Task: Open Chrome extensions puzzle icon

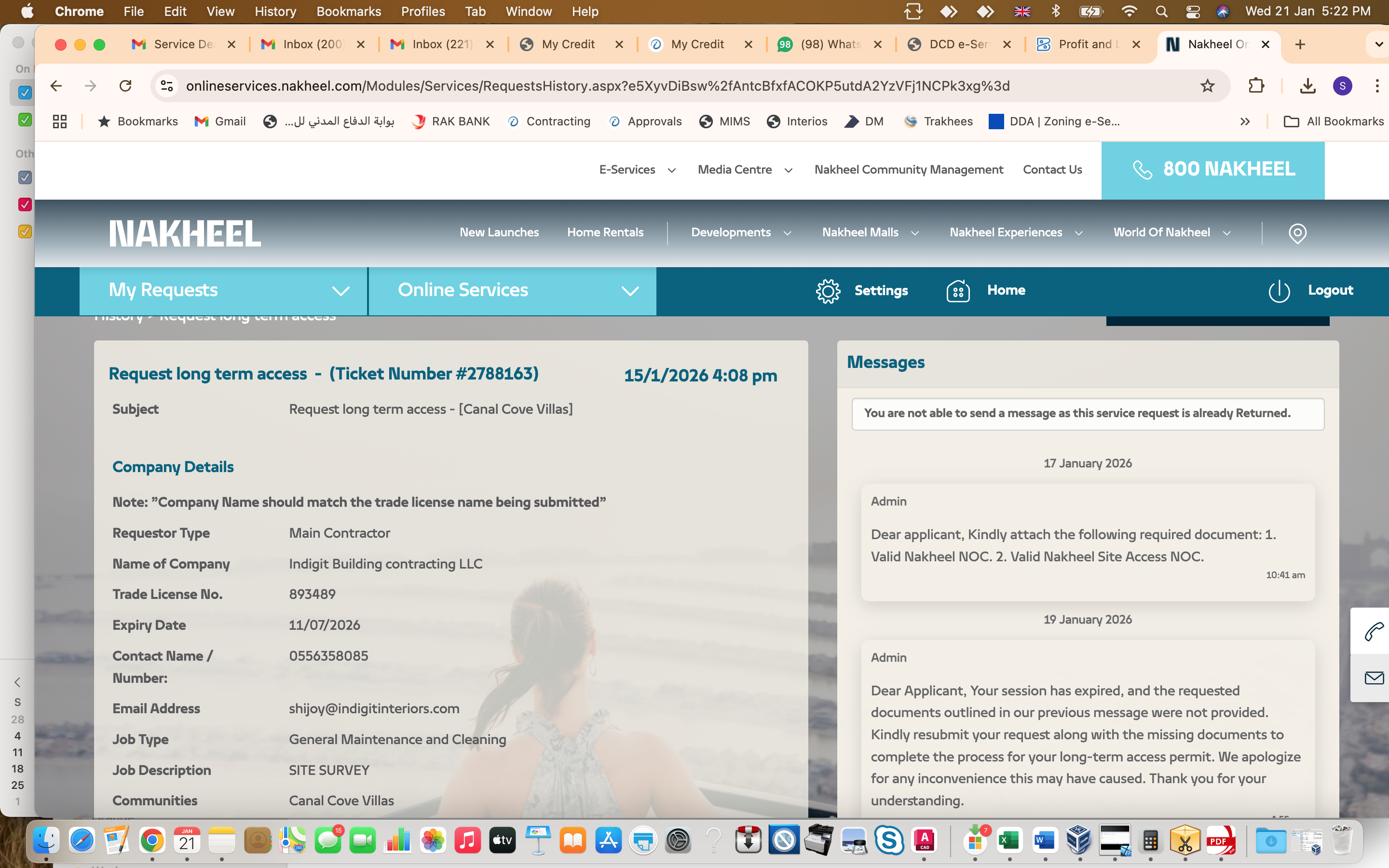Action: tap(1256, 86)
